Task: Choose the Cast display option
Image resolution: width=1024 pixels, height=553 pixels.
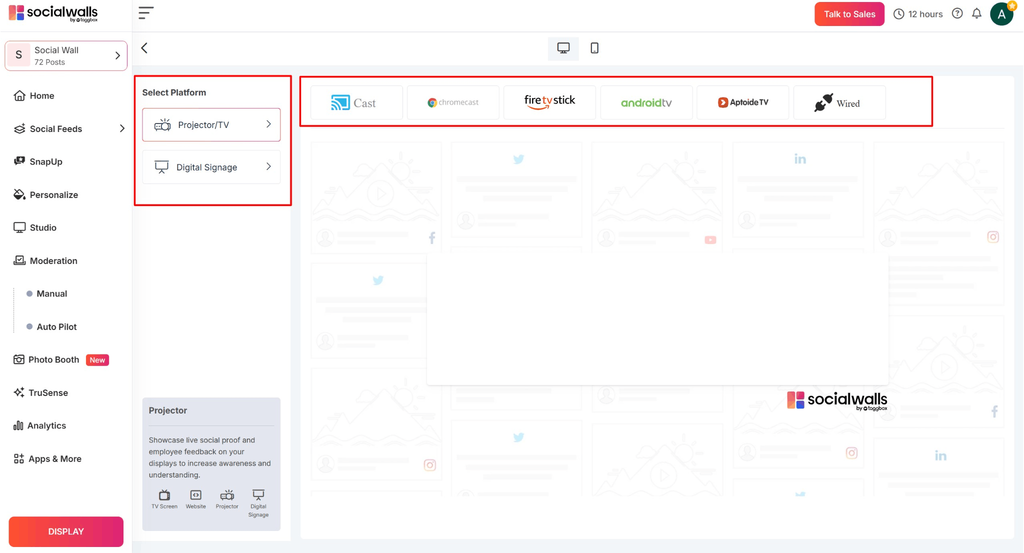Action: click(x=356, y=103)
